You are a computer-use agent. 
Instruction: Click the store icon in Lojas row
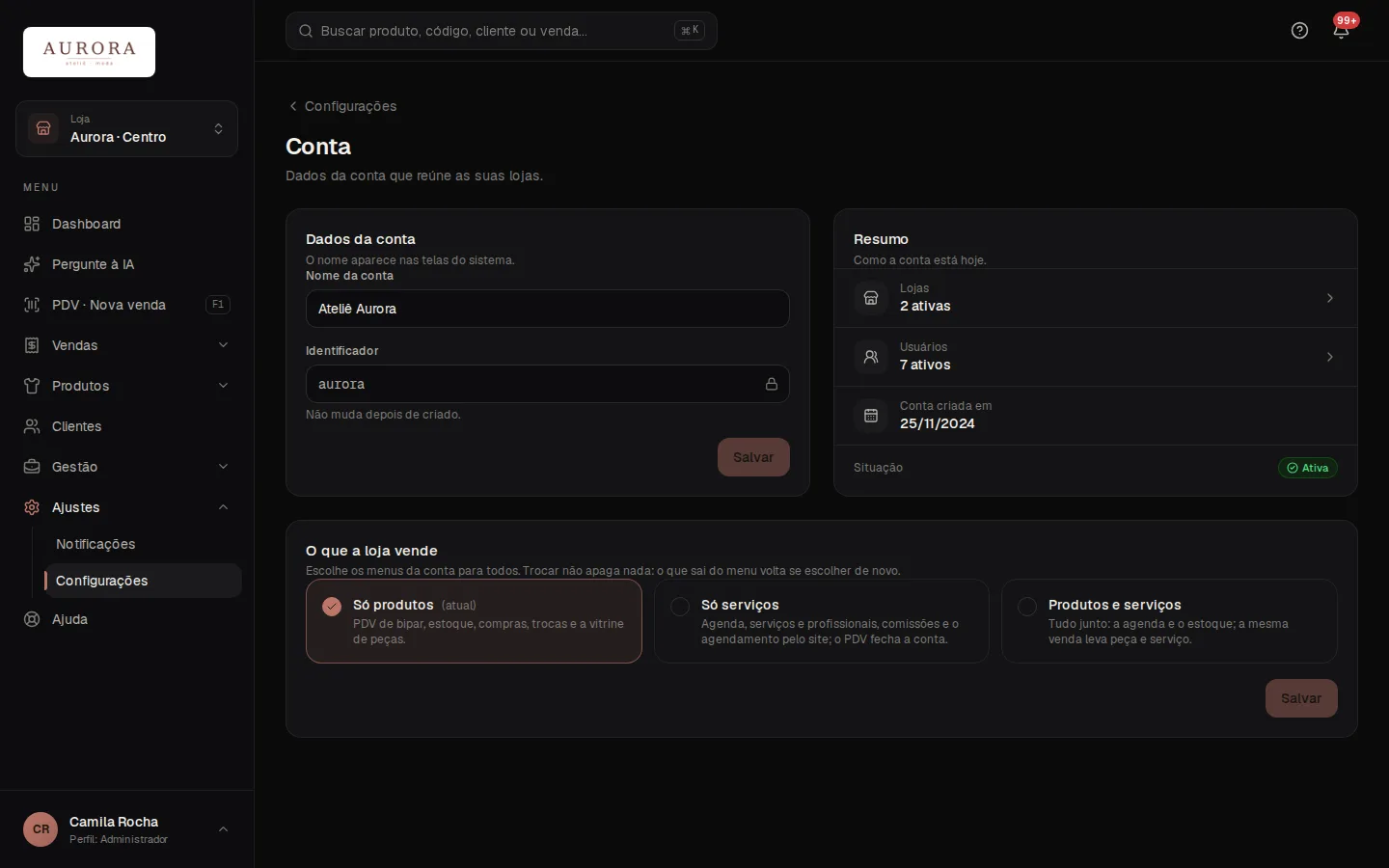click(871, 298)
